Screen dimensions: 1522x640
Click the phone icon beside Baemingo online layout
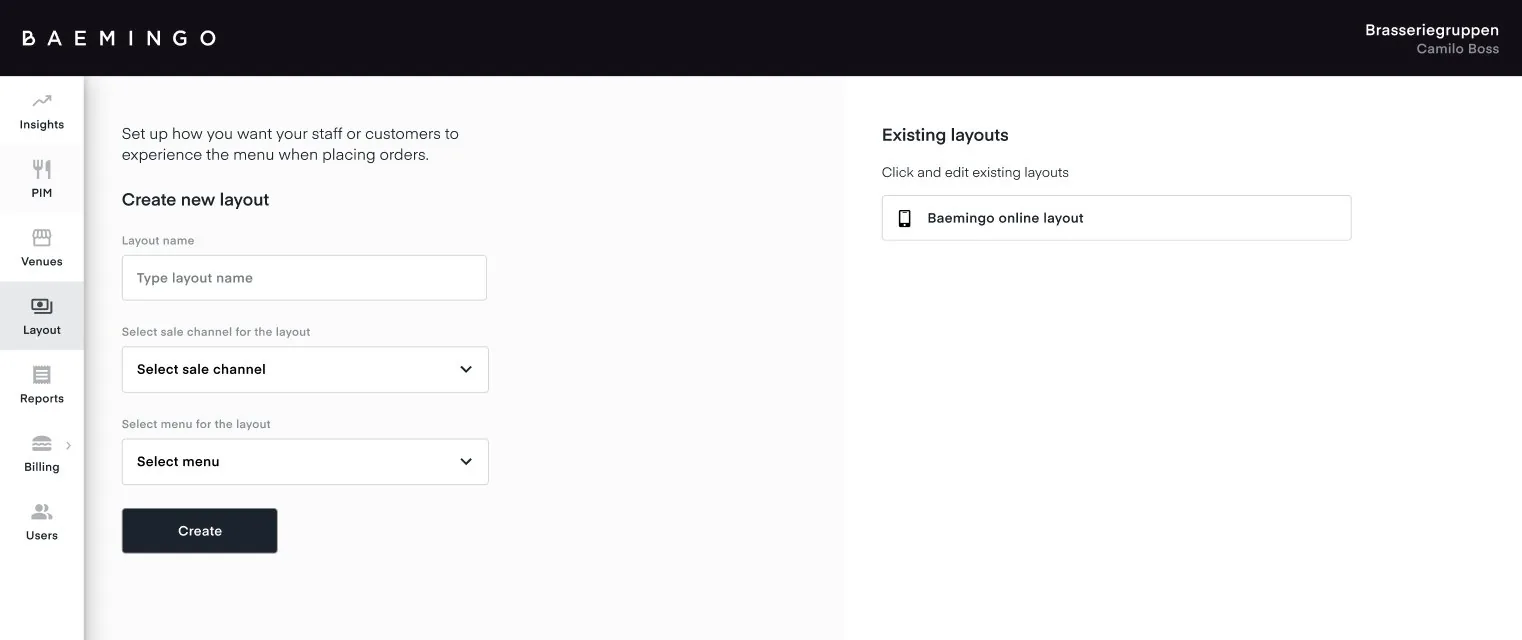pos(905,218)
